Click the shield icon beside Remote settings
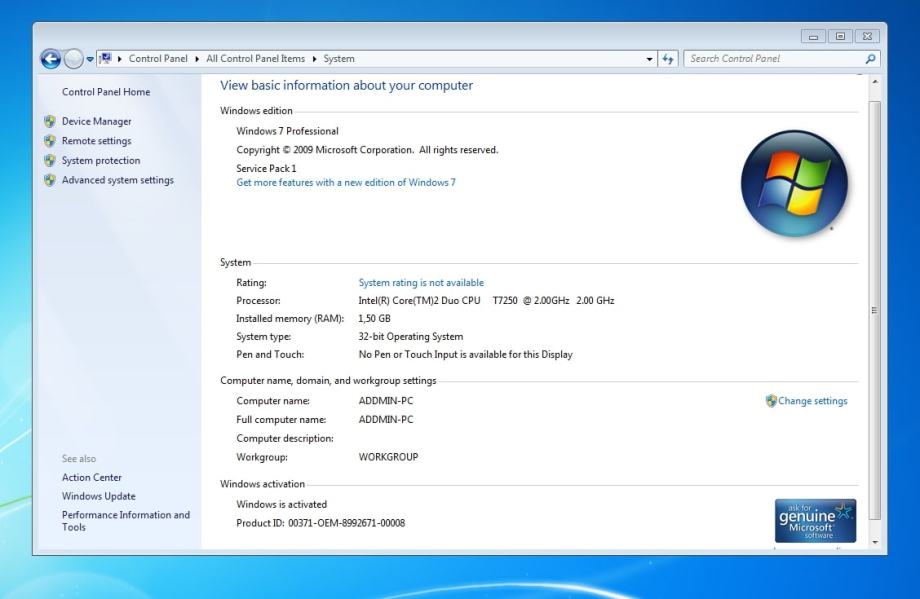Screen dimensions: 920x599 [x=49, y=141]
